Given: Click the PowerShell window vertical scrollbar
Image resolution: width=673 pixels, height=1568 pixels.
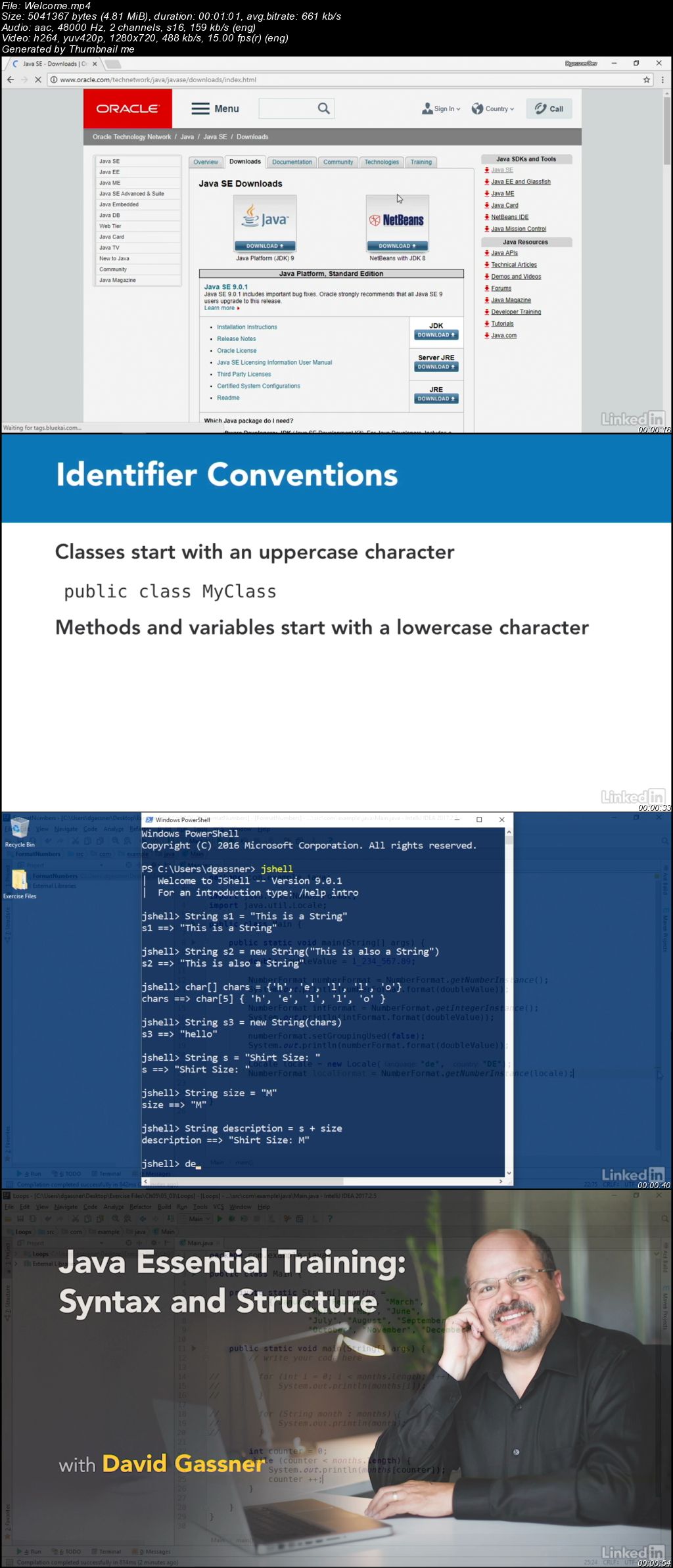Looking at the screenshot, I should (x=509, y=1002).
